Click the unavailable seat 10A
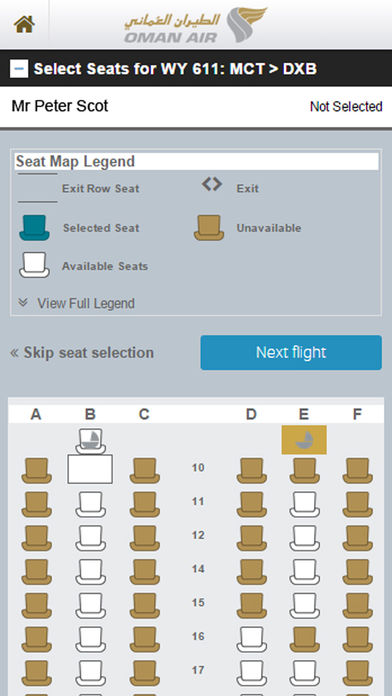 36,471
